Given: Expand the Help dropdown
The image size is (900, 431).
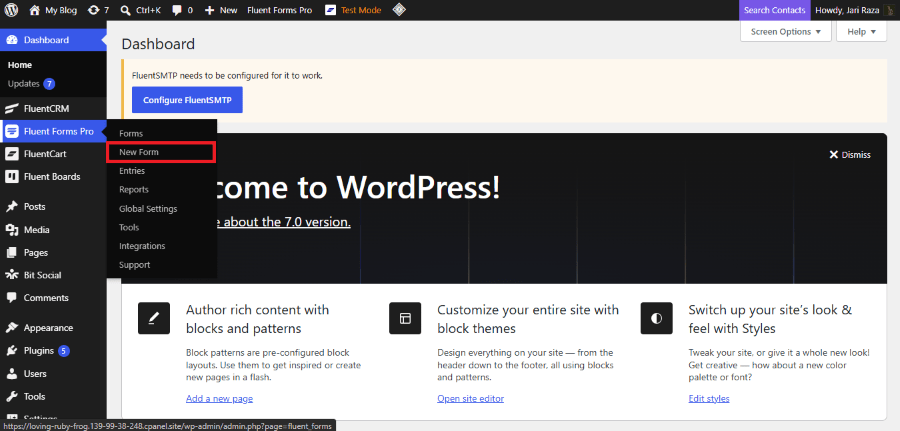Looking at the screenshot, I should point(862,32).
